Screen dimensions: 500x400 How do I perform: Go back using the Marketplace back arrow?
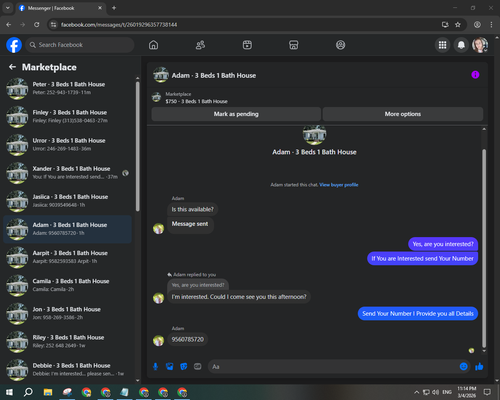12,67
